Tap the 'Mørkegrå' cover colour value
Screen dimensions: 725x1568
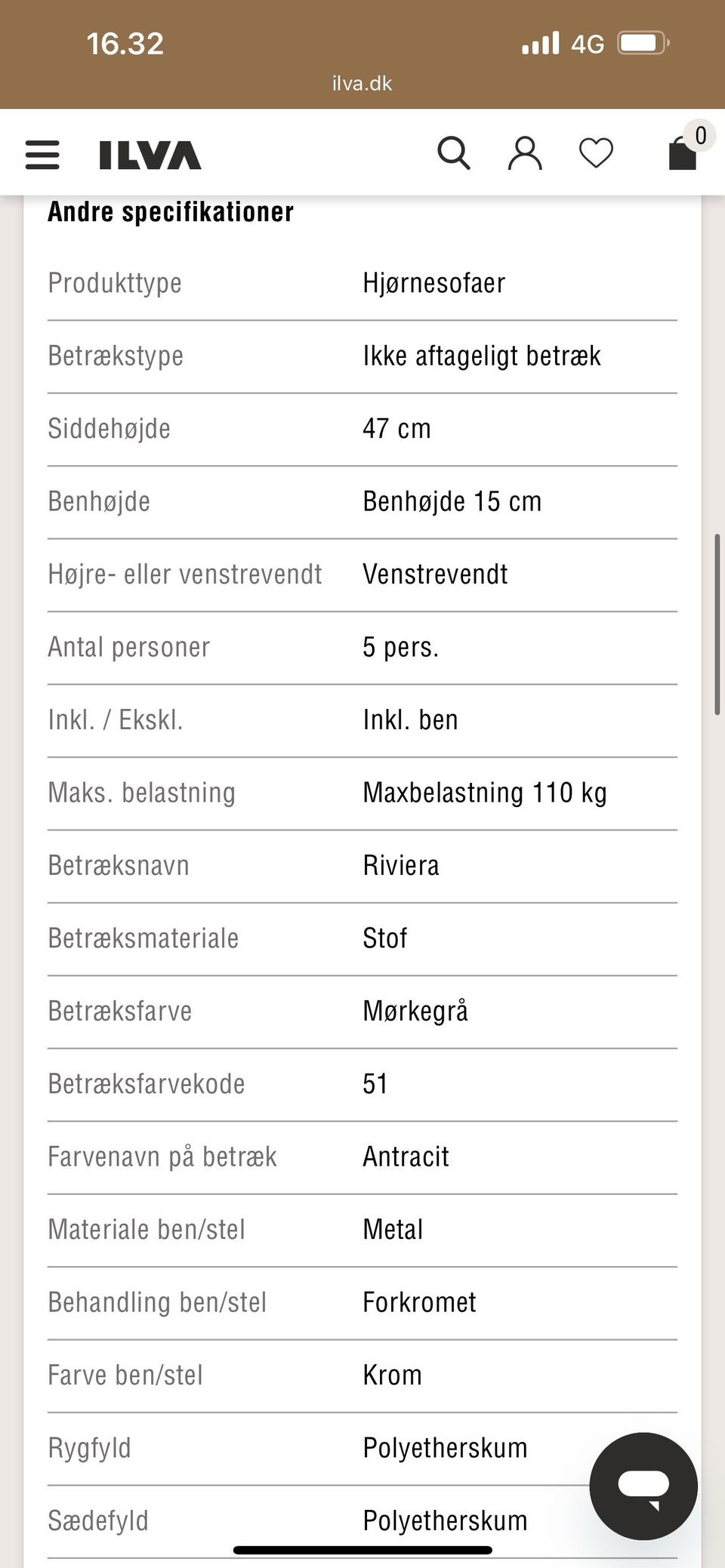click(x=415, y=1011)
